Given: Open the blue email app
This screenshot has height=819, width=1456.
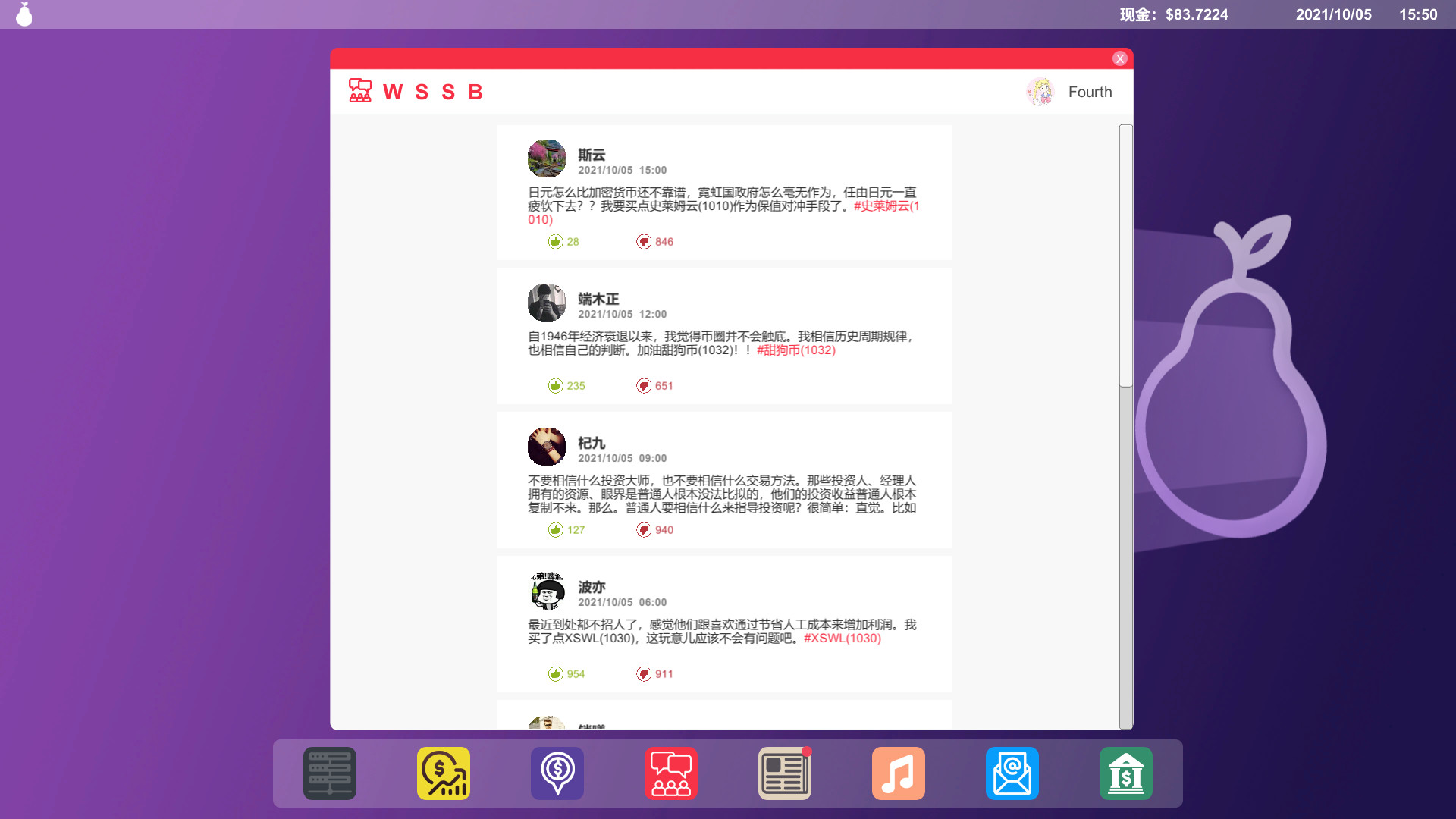Looking at the screenshot, I should [1012, 773].
